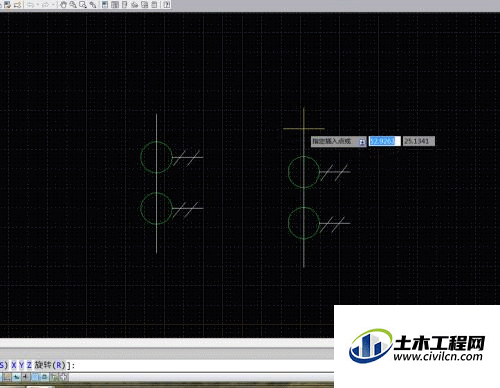Select the Pan hand tool
This screenshot has width=500, height=388.
tap(63, 5)
